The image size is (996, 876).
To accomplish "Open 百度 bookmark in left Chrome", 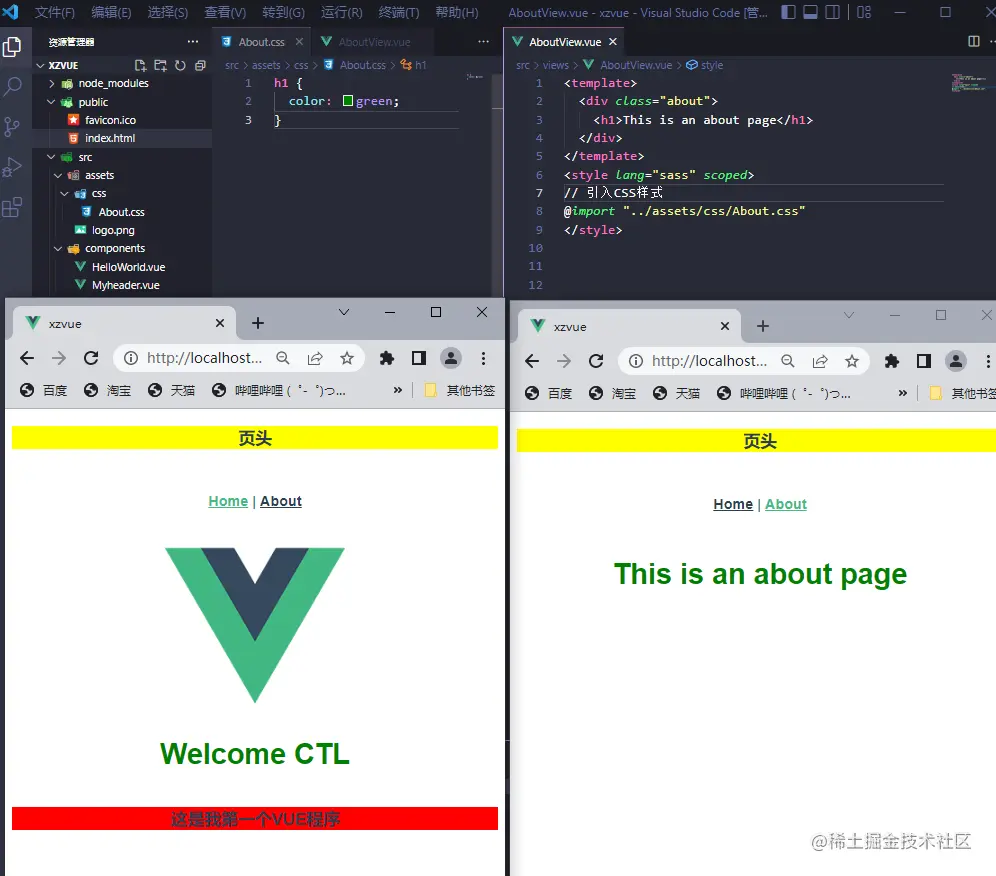I will coord(43,390).
